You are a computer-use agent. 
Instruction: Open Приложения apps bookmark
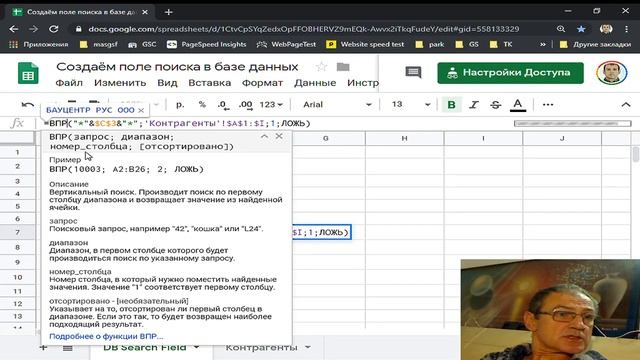click(x=38, y=44)
